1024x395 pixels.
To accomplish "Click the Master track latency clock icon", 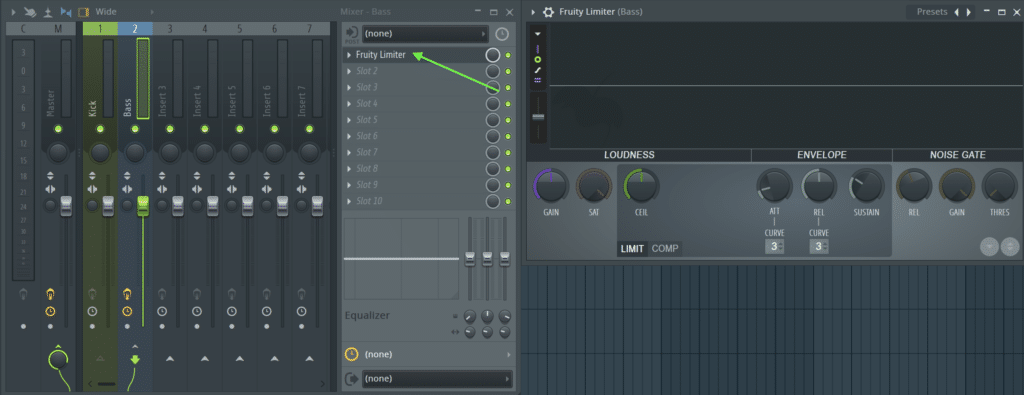I will click(x=50, y=311).
